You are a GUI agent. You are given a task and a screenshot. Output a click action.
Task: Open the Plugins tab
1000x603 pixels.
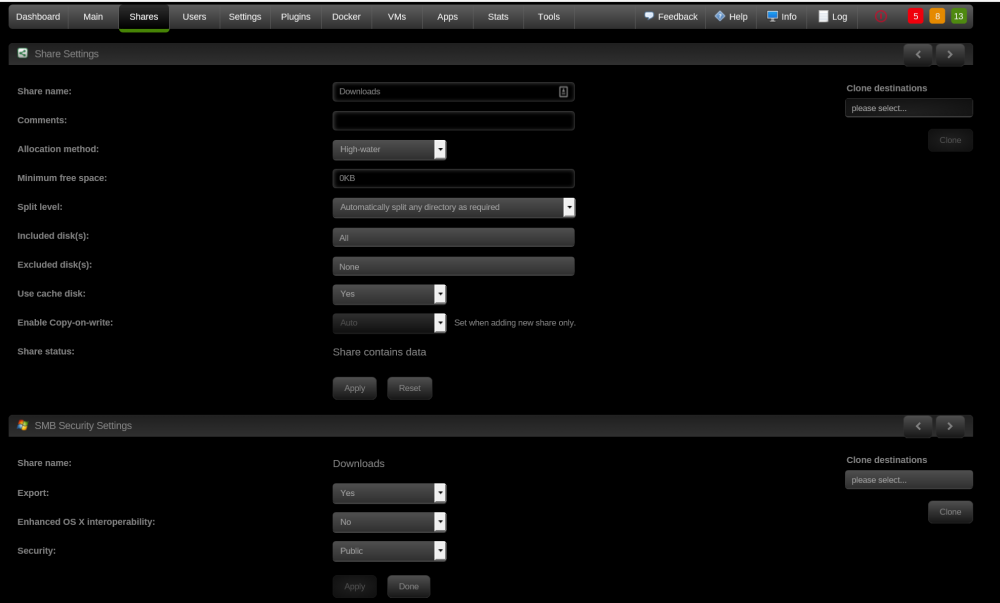[296, 17]
